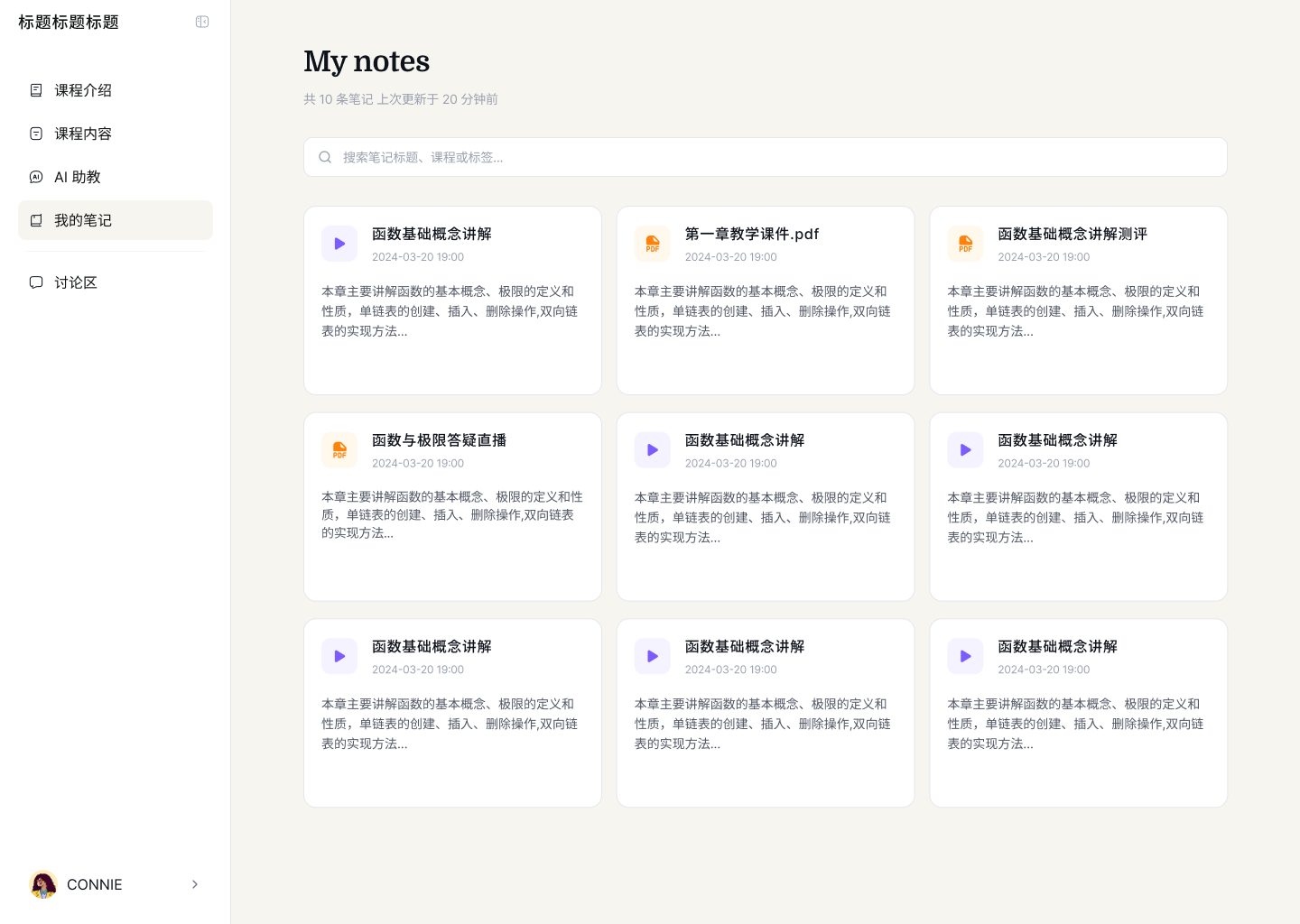Image resolution: width=1300 pixels, height=924 pixels.
Task: Click the play icon on 函数基础概念讲解测评 row card
Action: [x=965, y=244]
